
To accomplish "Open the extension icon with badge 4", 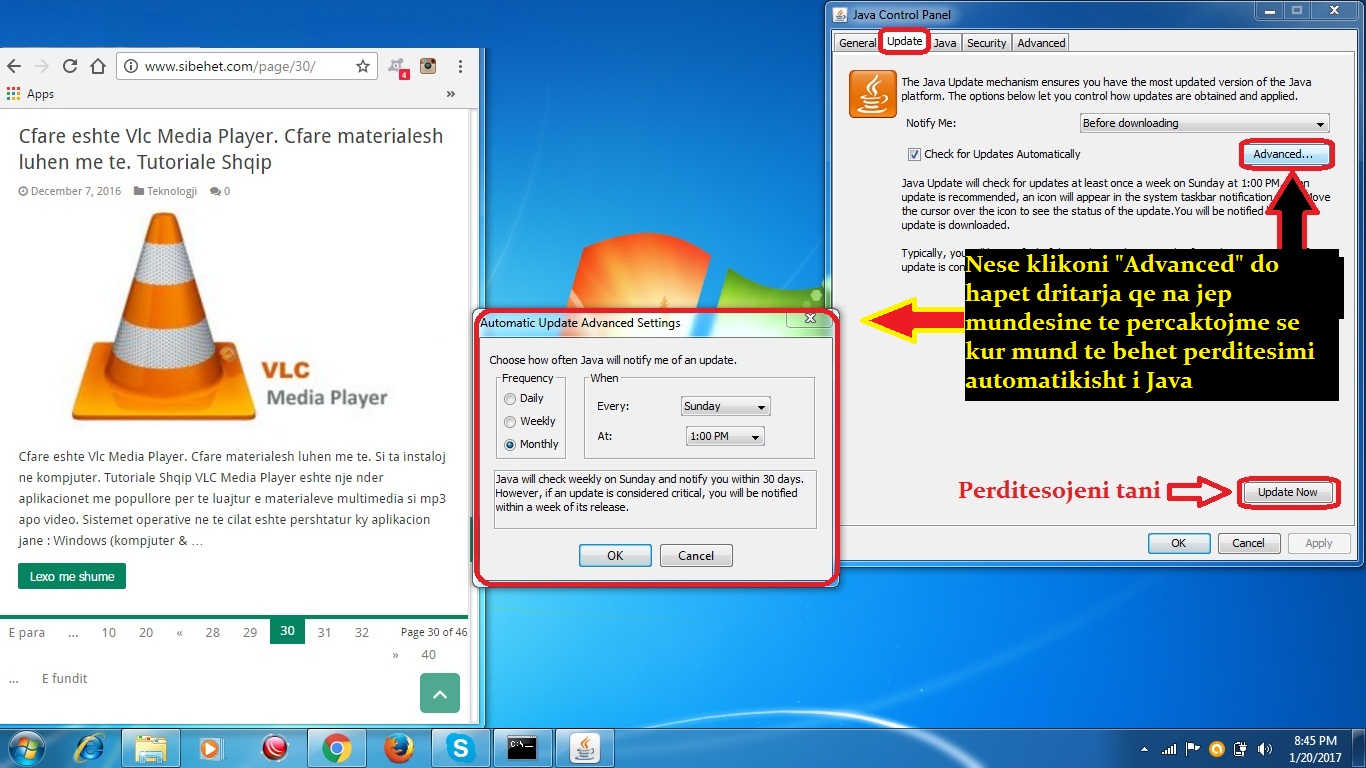I will [398, 67].
